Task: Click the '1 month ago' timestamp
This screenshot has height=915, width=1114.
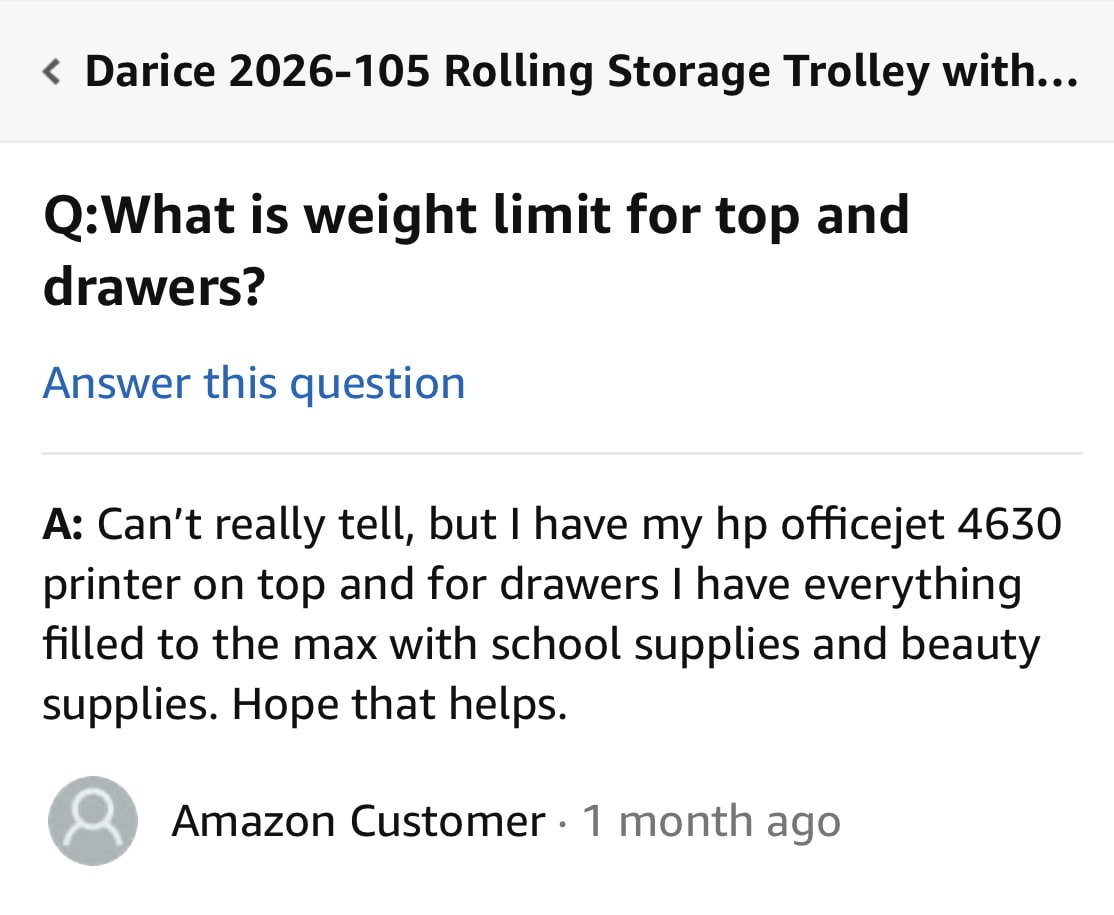Action: [712, 820]
